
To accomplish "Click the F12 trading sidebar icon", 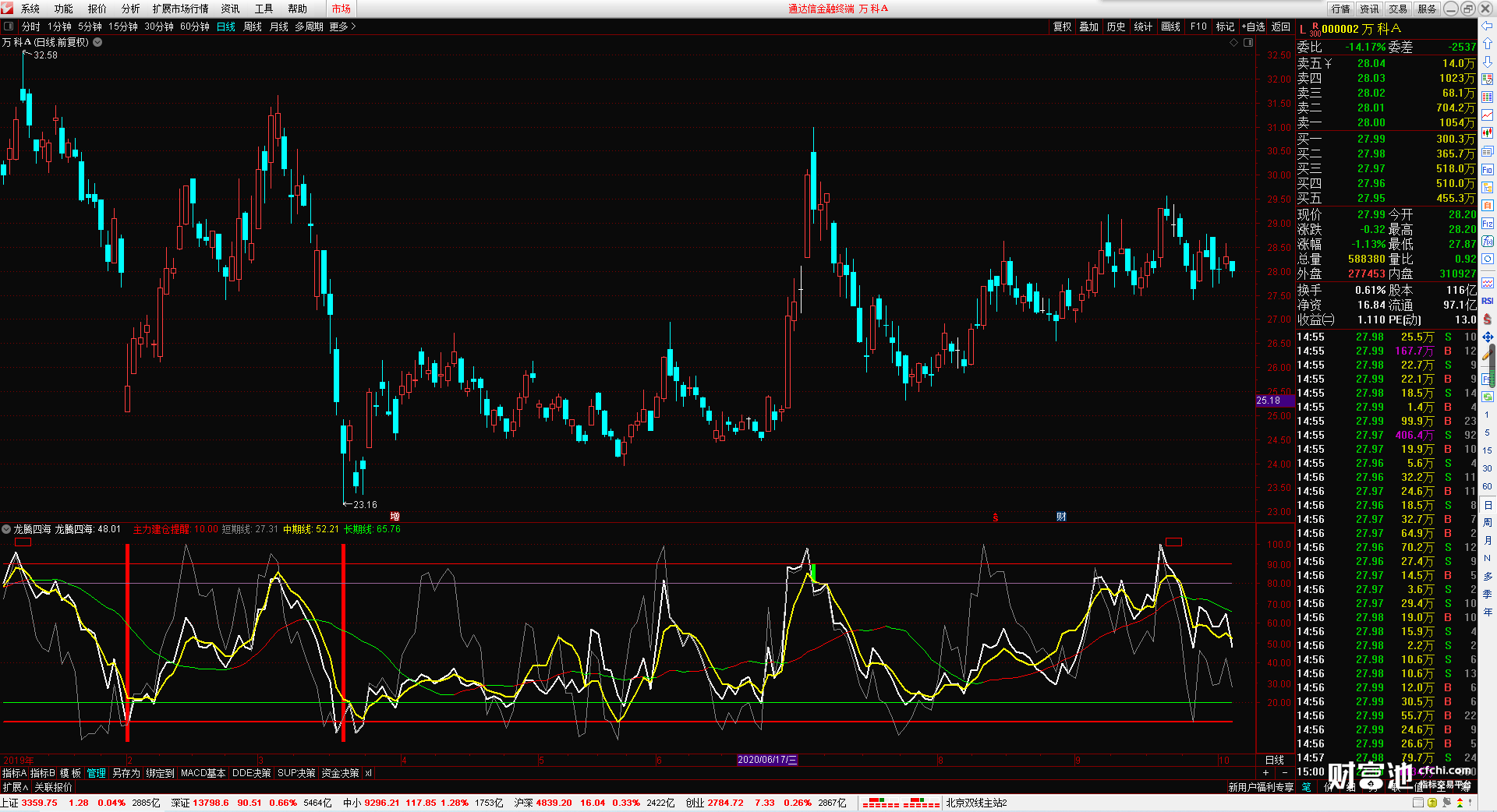I will [x=1488, y=224].
